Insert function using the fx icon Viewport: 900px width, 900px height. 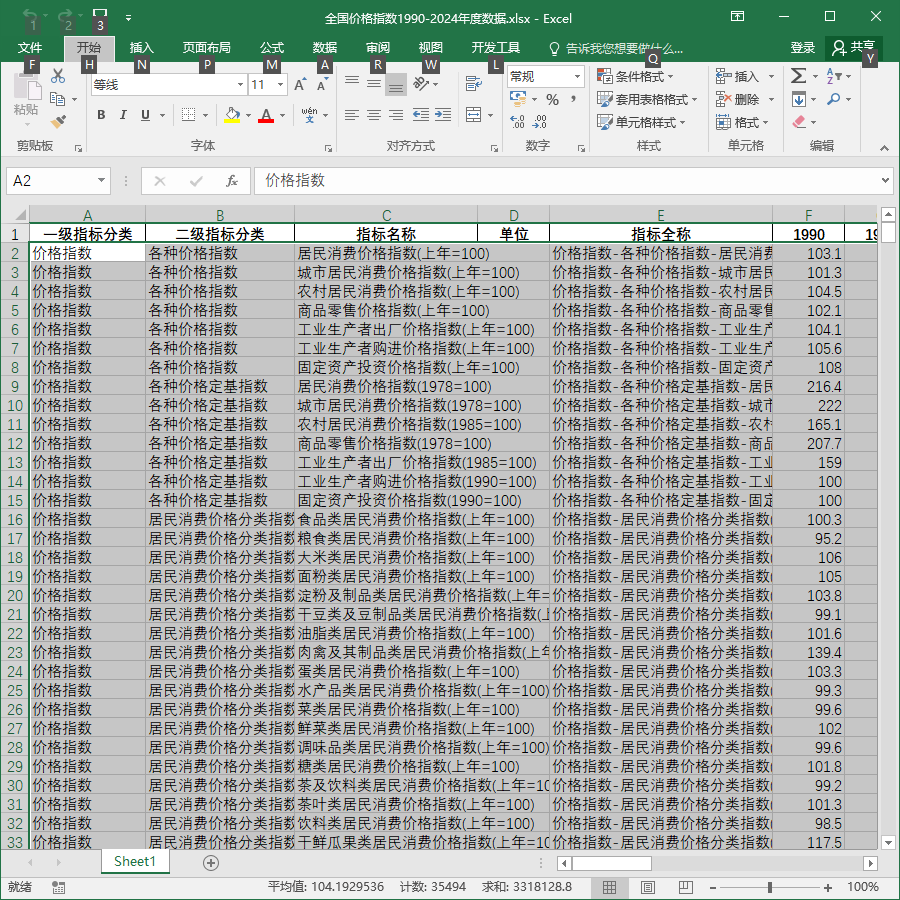(x=231, y=181)
